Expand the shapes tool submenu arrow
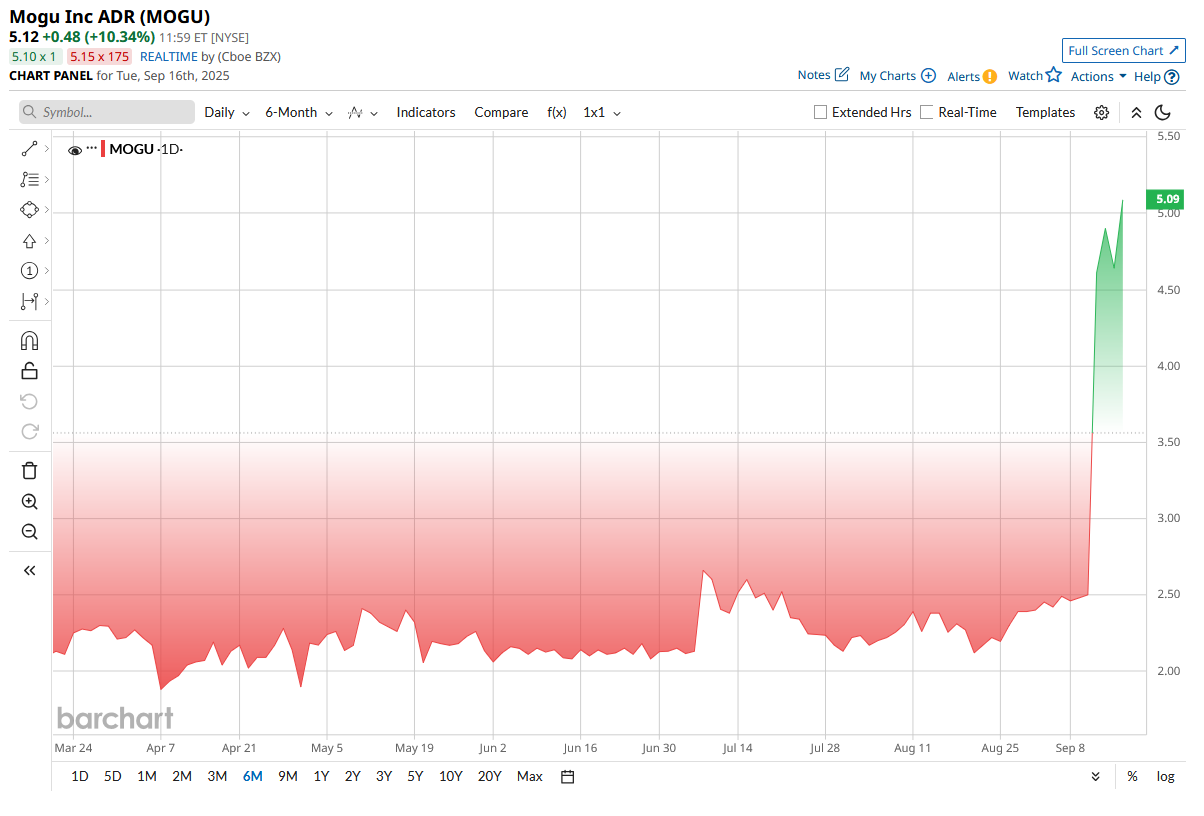The image size is (1204, 816). [x=47, y=210]
